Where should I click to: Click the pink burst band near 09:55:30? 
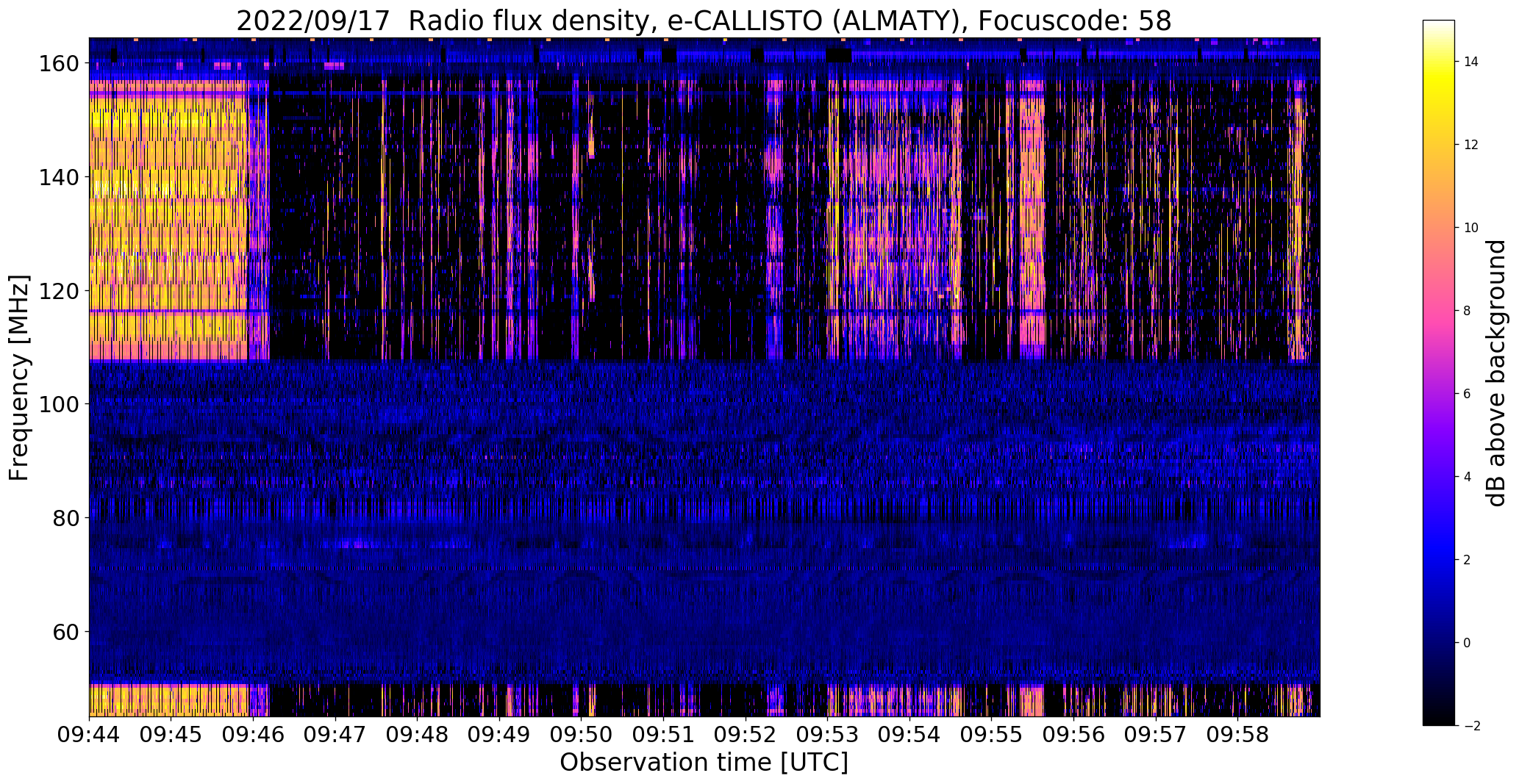[1032, 220]
